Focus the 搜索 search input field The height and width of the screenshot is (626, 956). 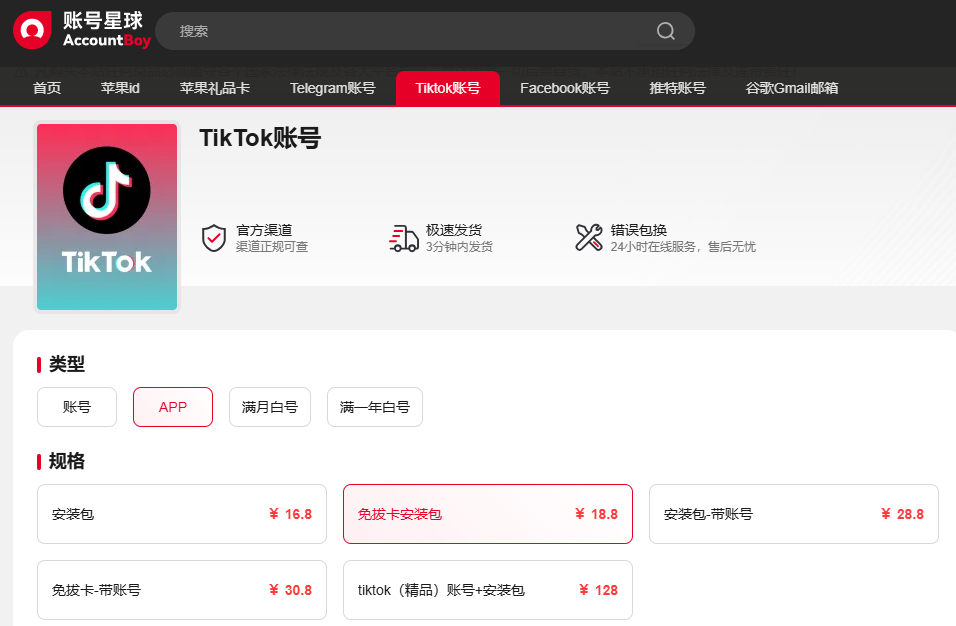tap(425, 31)
